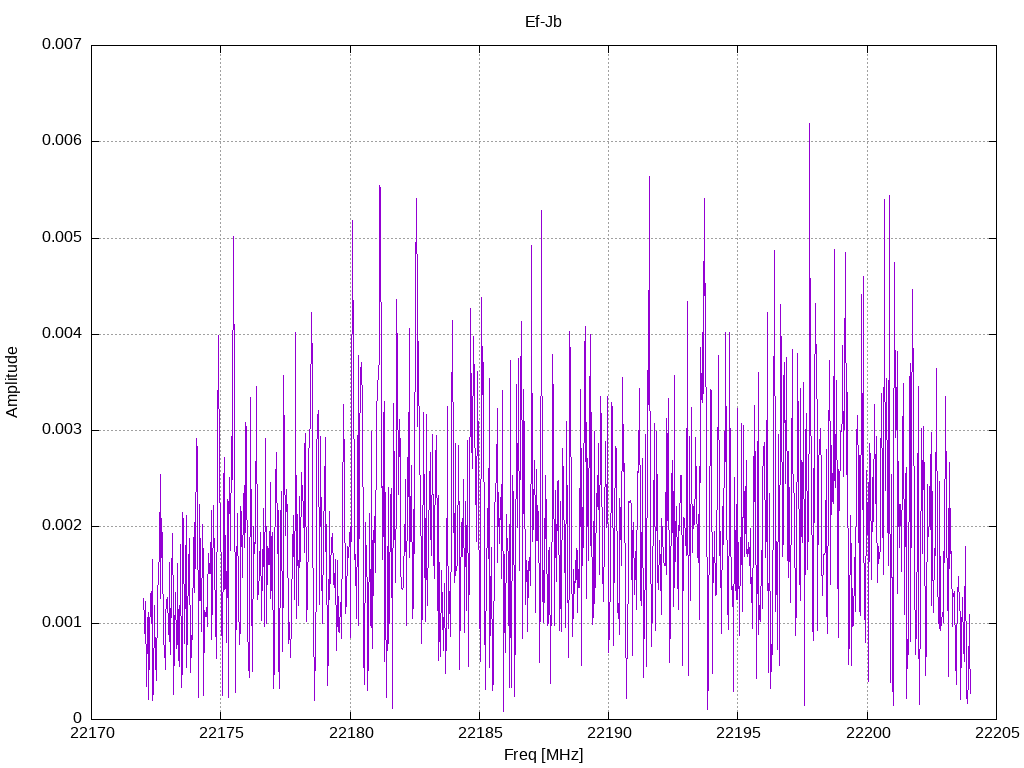Click the 0.007 y-axis tick label
Screen dimensions: 1024x768
[62, 44]
